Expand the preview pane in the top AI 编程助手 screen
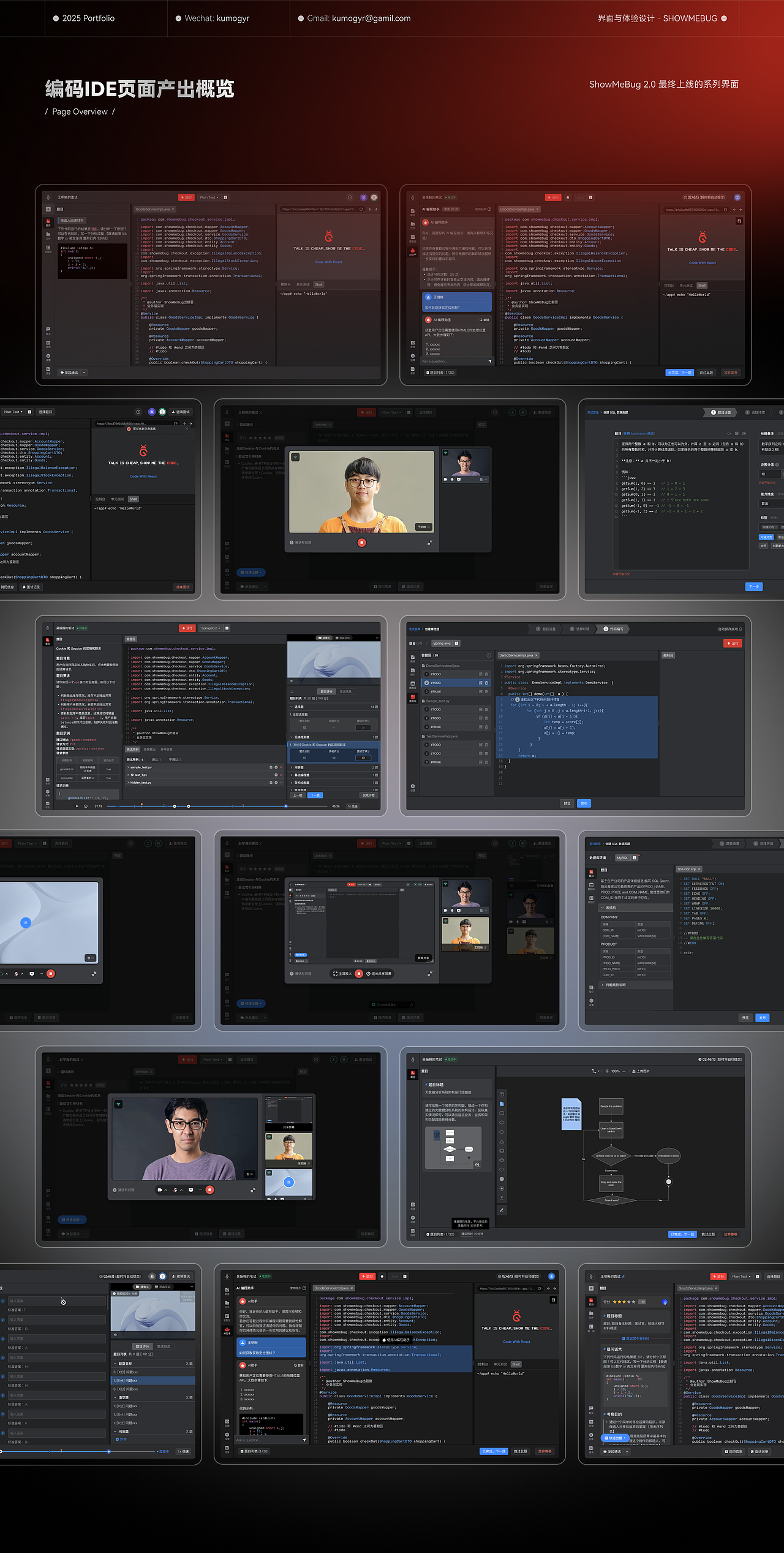 pyautogui.click(x=739, y=221)
